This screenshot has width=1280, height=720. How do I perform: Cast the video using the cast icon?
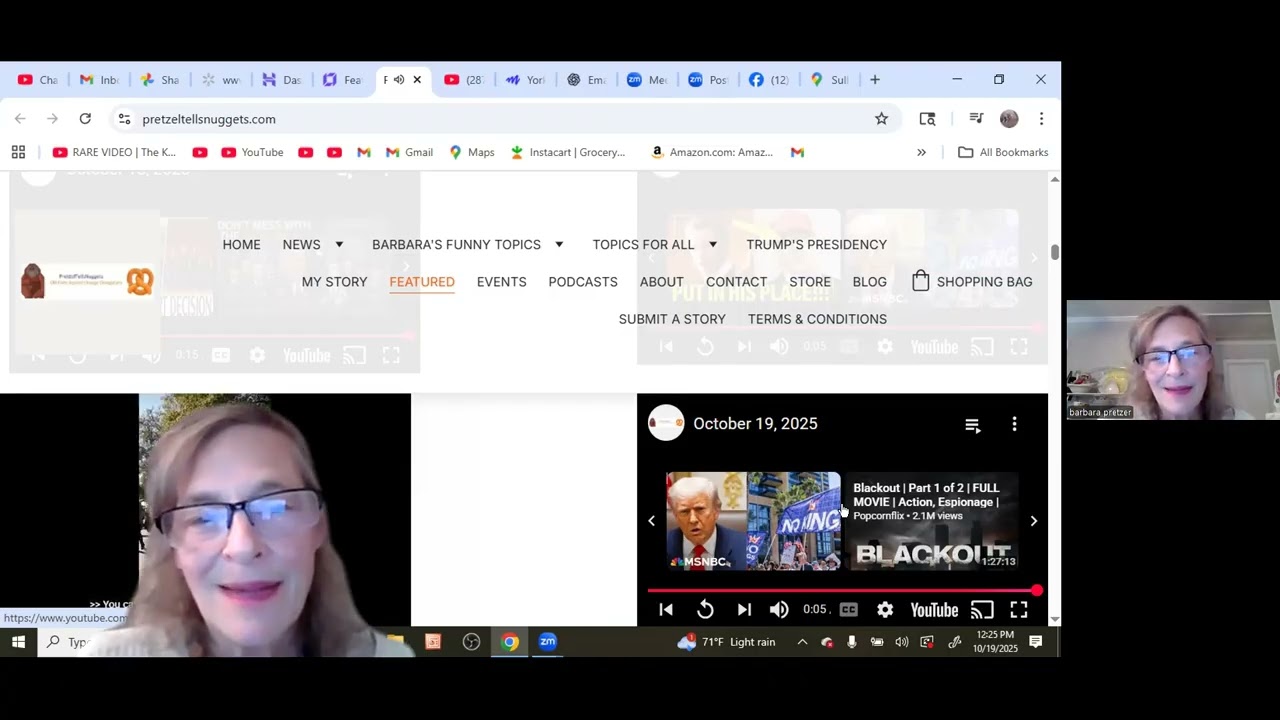pos(983,609)
